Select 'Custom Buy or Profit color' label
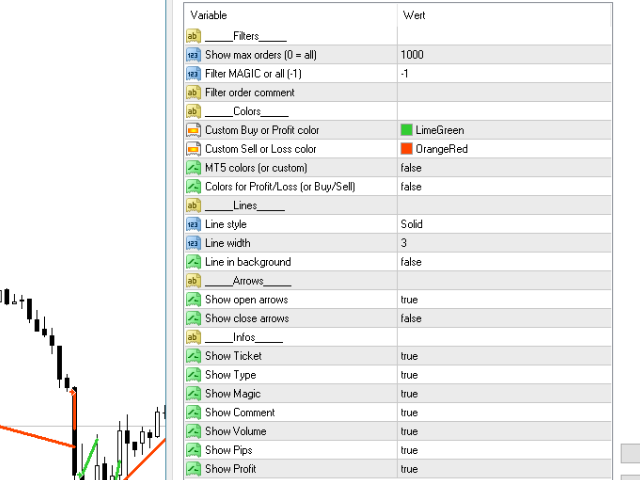640x480 pixels. click(262, 130)
